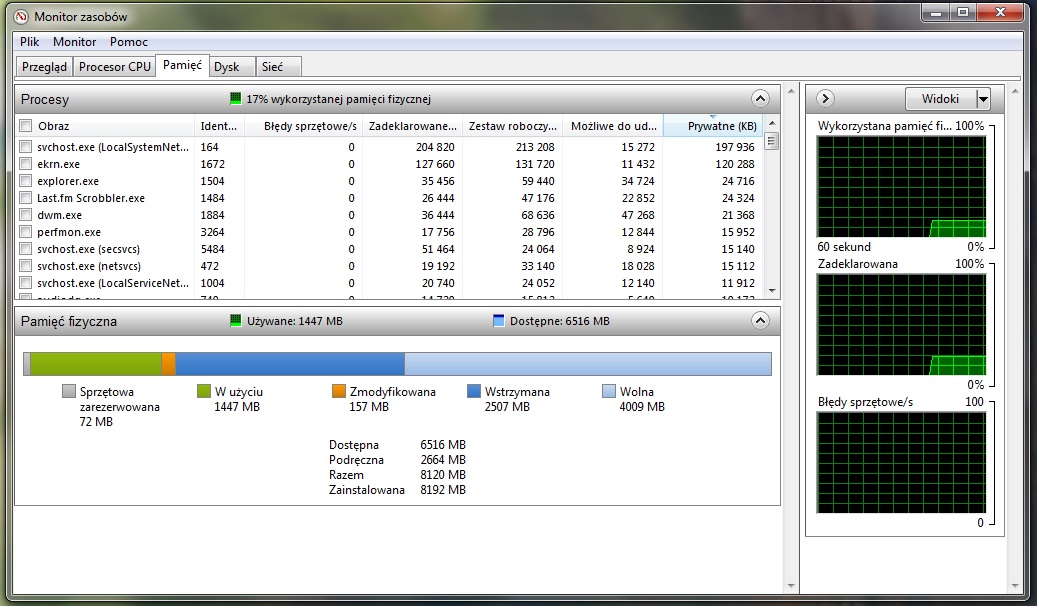The width and height of the screenshot is (1039, 611).
Task: Collapse the Pamięć fizyczna section
Action: coord(760,321)
